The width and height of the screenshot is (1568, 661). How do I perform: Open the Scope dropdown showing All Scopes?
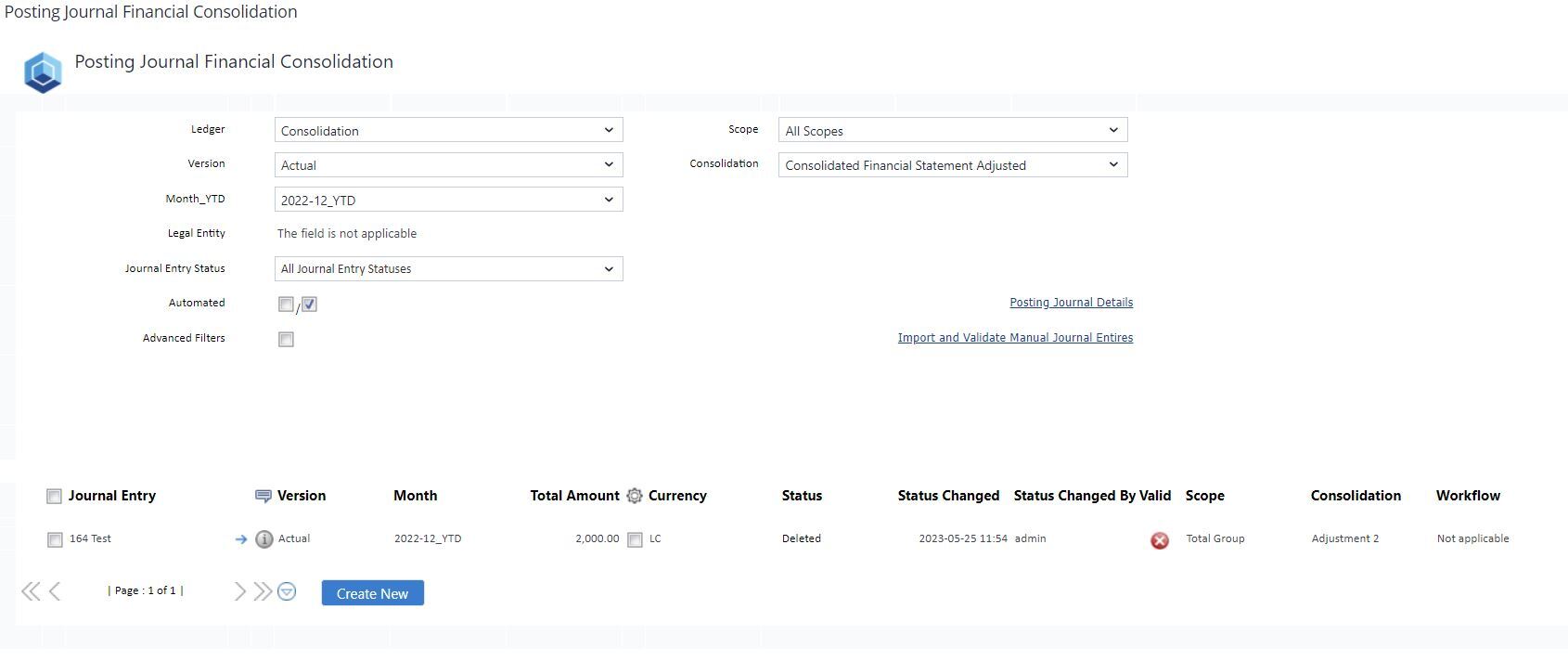[x=952, y=131]
